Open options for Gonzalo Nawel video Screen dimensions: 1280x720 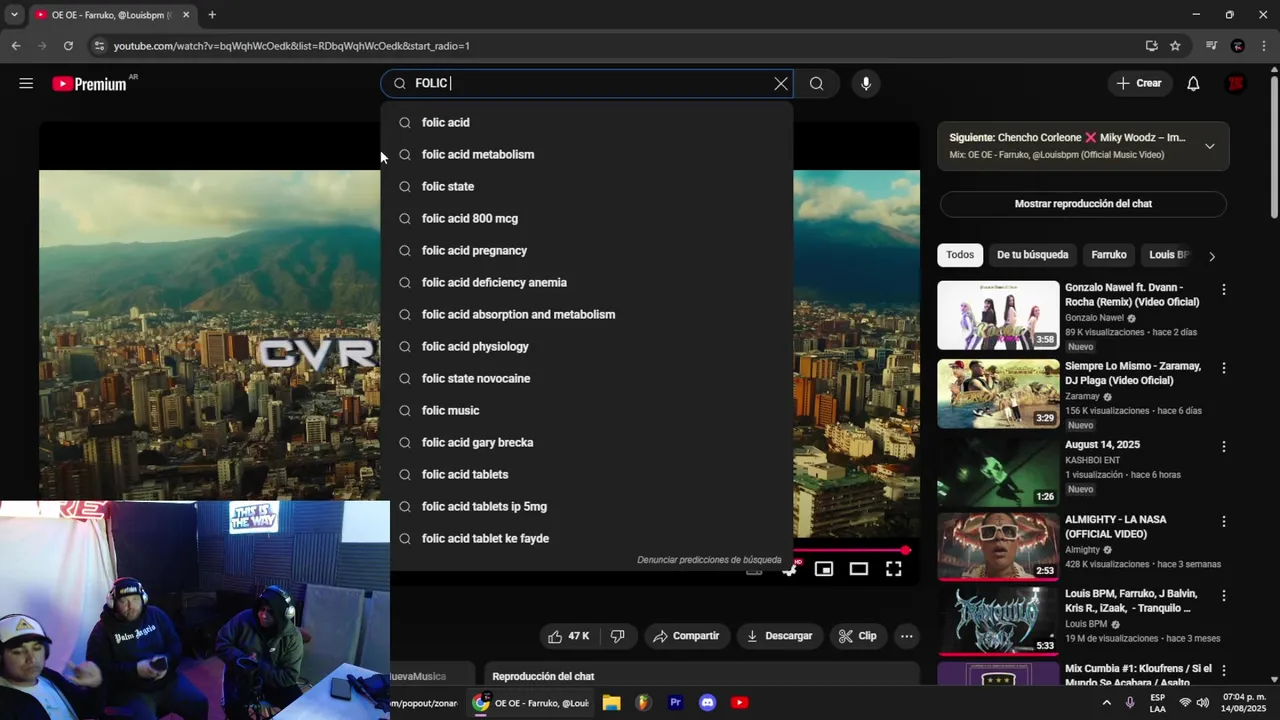1223,290
